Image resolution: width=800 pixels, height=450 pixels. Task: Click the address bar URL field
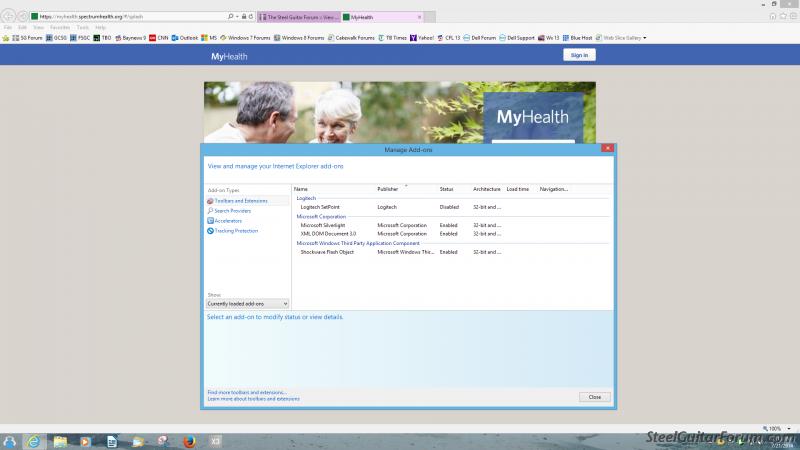[x=128, y=17]
